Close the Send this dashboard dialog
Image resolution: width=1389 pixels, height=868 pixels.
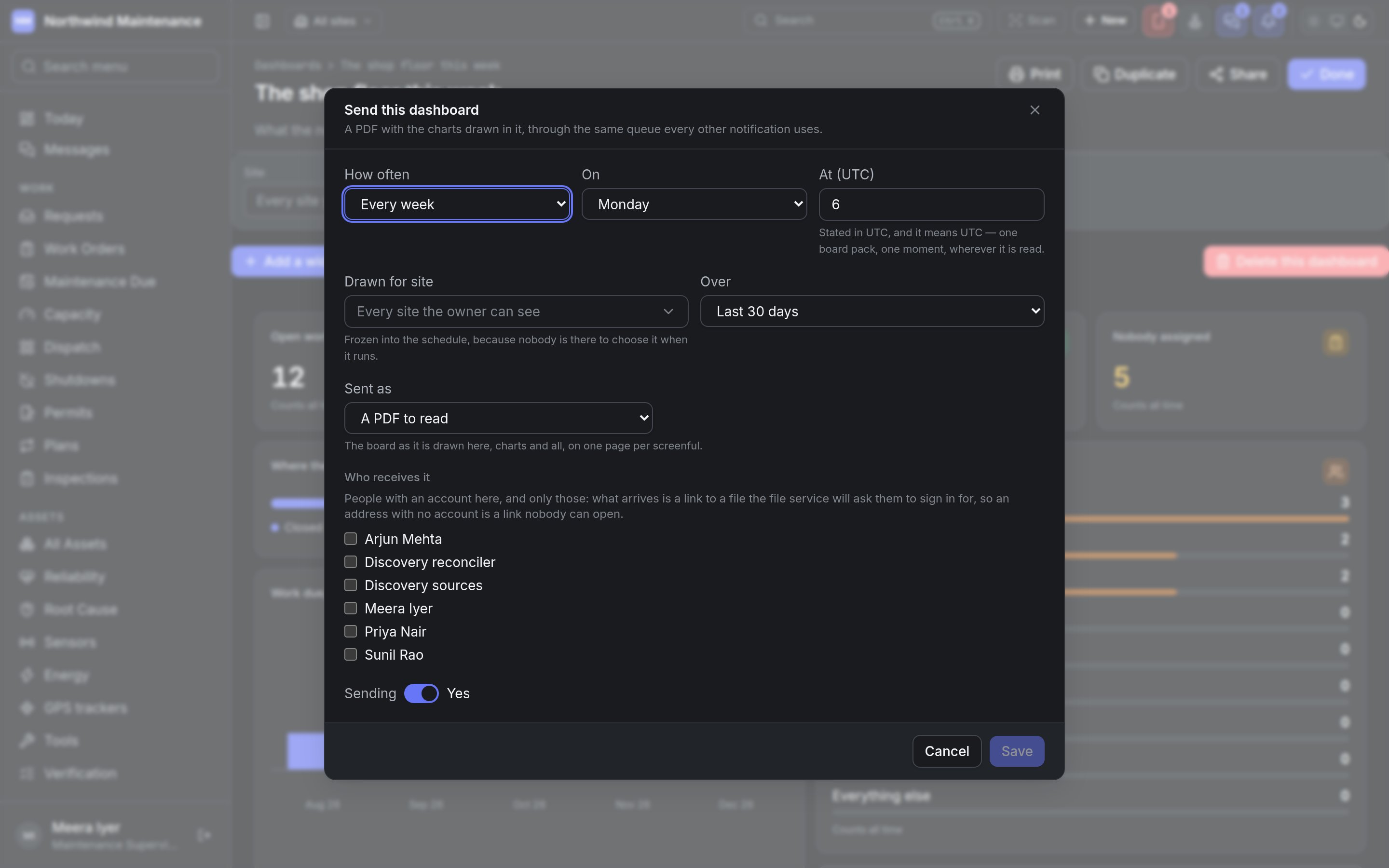tap(1035, 109)
